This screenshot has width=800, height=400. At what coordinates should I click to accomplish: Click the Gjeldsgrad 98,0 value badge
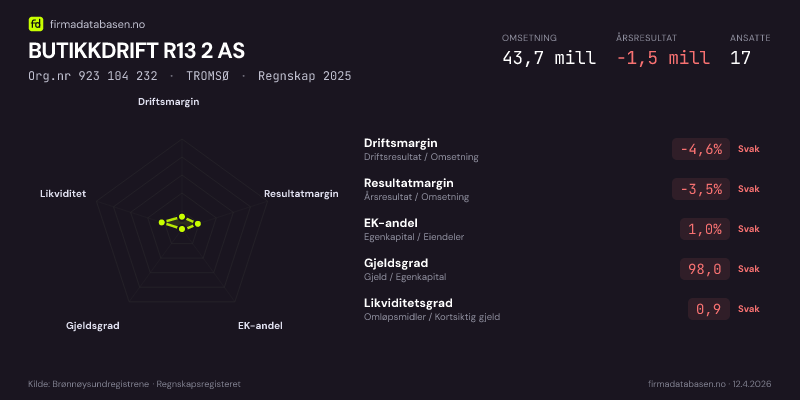pos(705,269)
